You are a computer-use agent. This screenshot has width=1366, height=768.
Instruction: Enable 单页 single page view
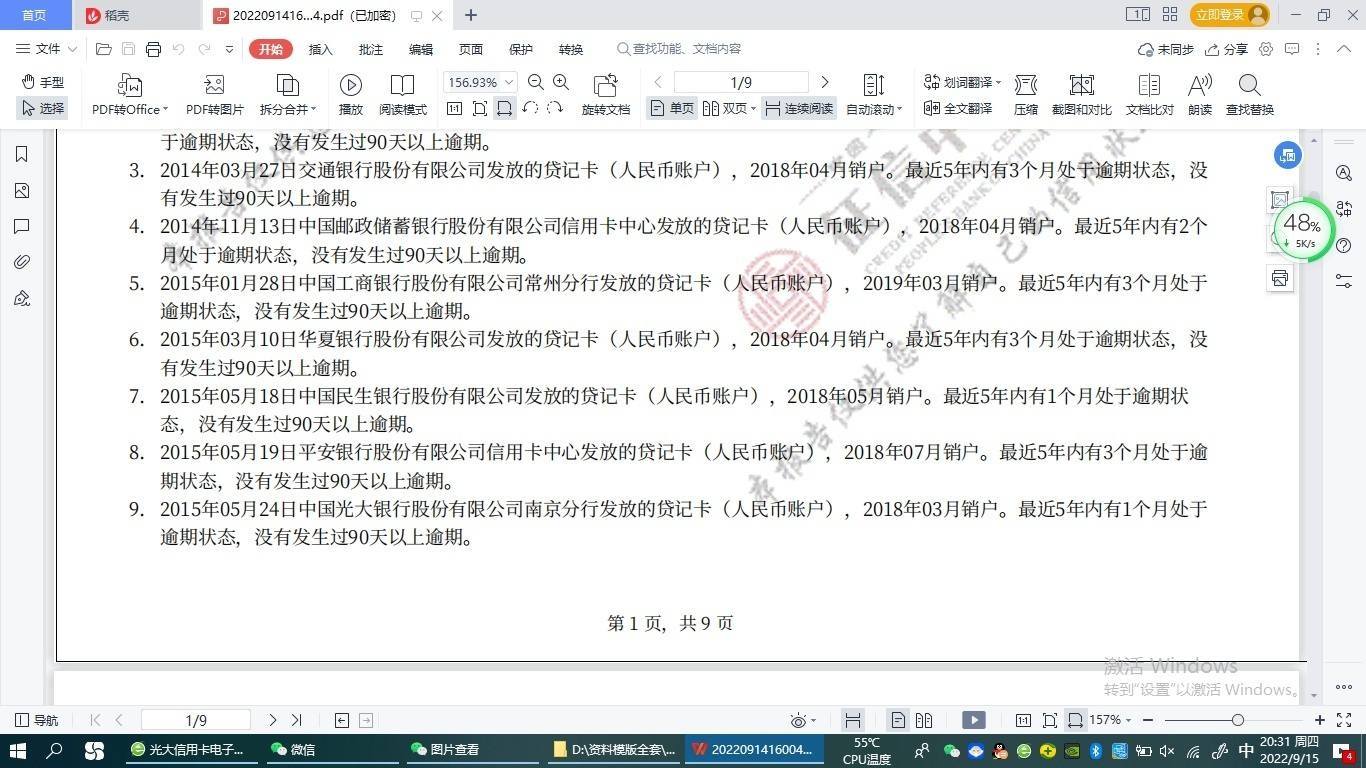(672, 108)
